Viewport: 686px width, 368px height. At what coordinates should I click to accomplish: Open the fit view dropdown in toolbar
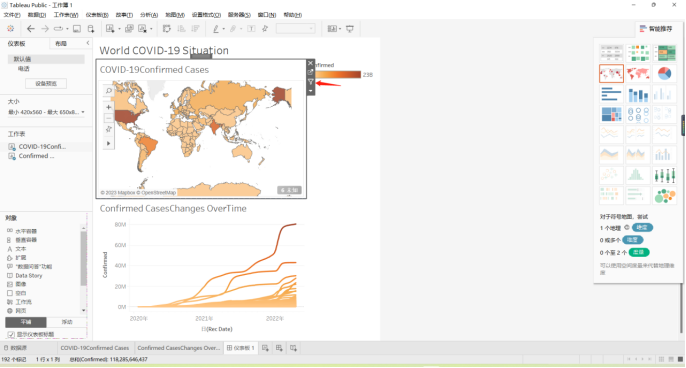coord(295,29)
